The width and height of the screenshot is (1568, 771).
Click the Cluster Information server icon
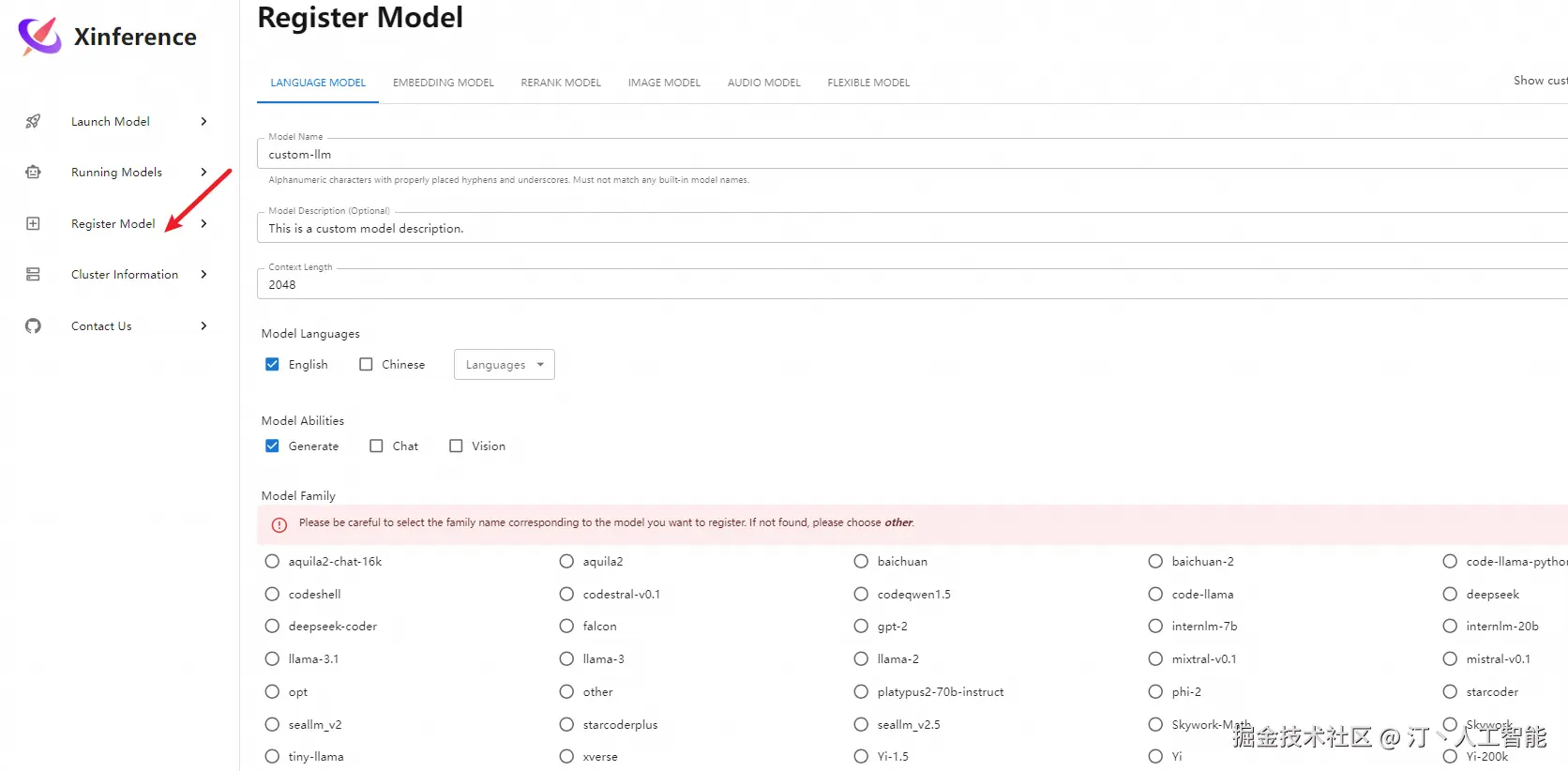click(x=33, y=274)
